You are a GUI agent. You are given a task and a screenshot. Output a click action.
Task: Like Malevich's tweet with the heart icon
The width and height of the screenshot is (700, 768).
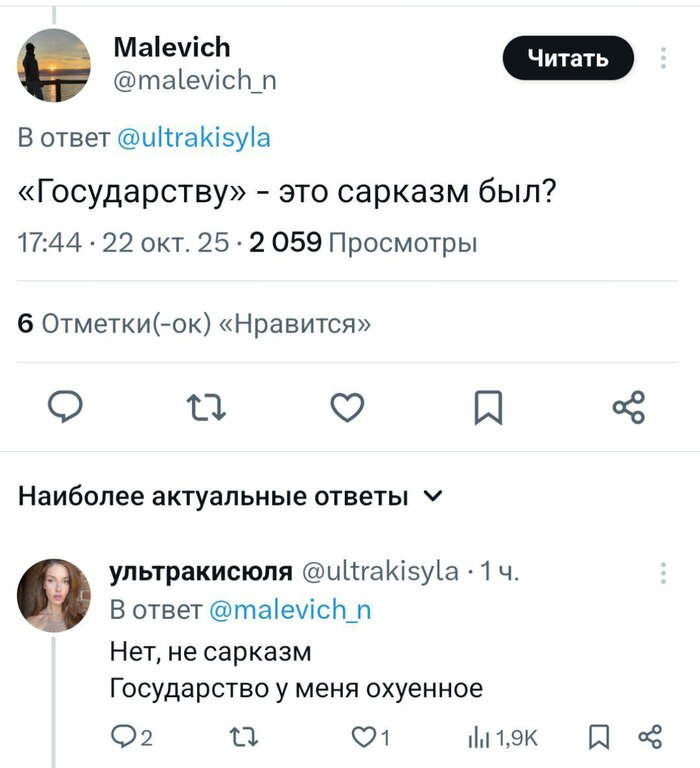point(347,407)
